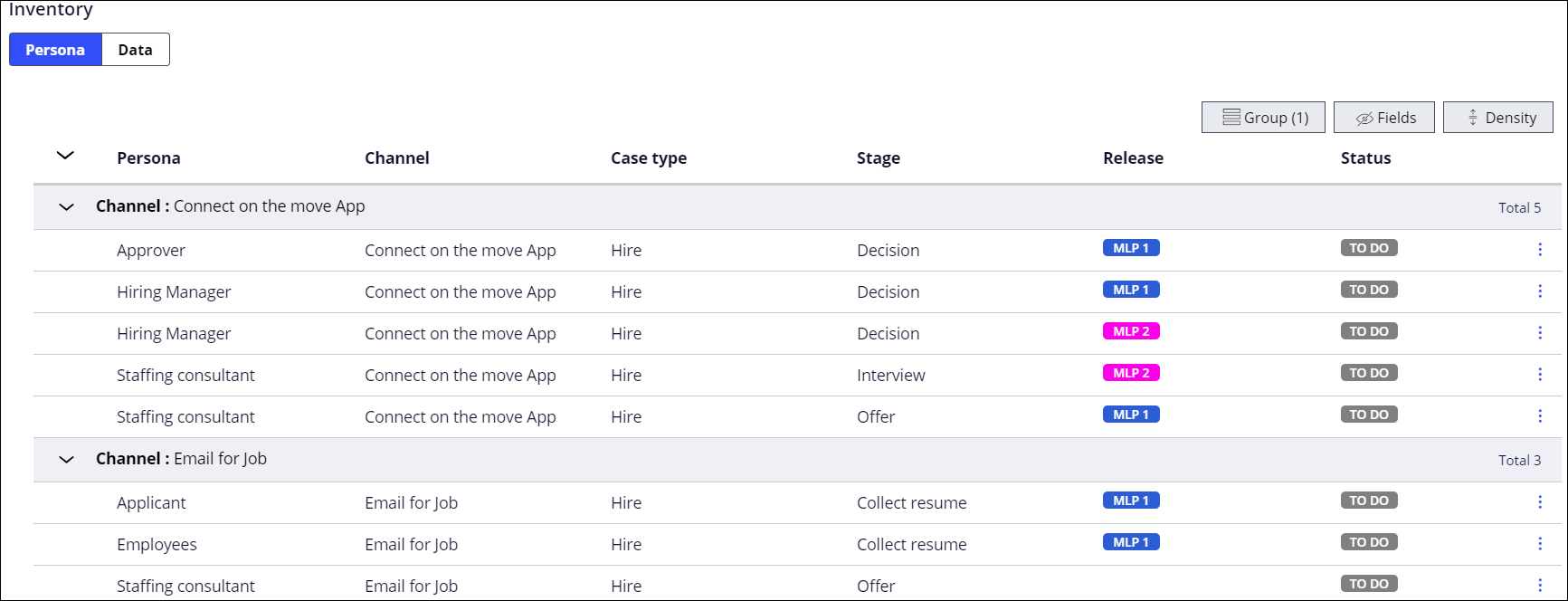Switch to the Data tab
1568x601 pixels.
coord(136,50)
